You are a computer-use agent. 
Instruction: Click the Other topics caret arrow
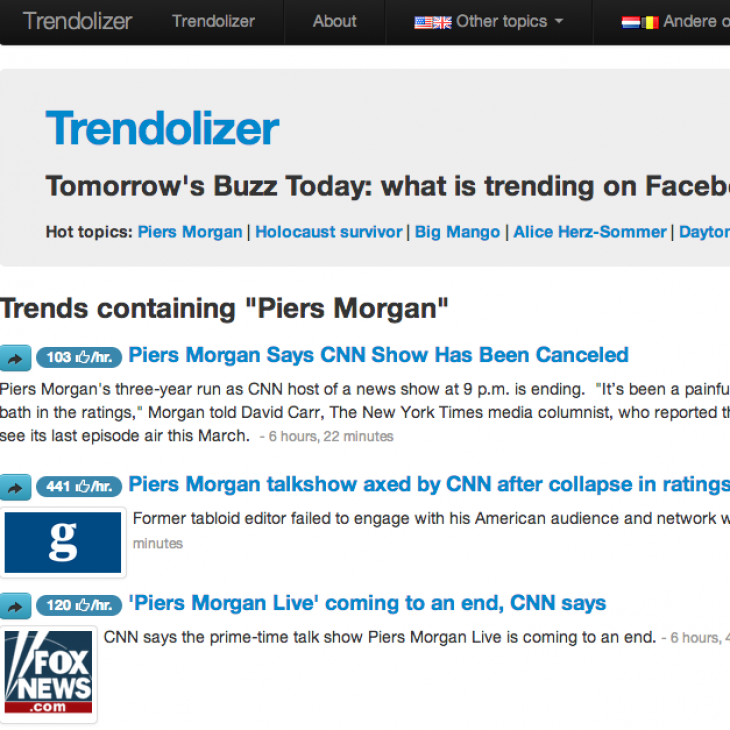tap(559, 21)
